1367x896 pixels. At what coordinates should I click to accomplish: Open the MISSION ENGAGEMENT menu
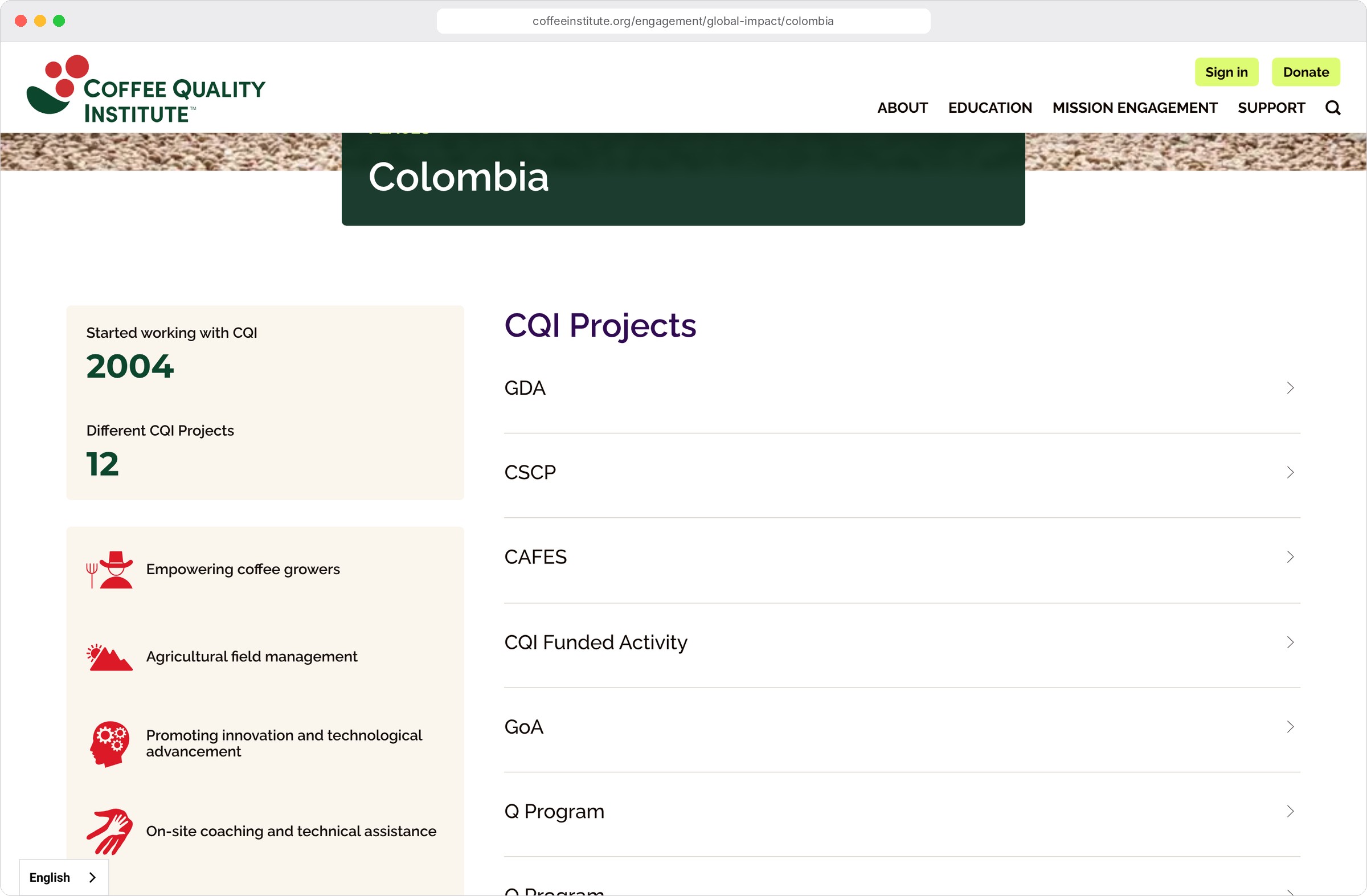[x=1135, y=108]
